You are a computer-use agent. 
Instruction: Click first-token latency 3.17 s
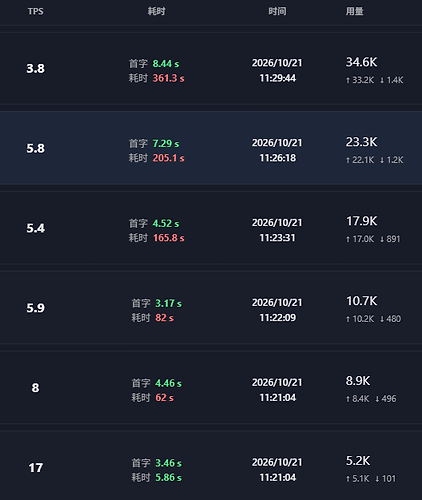tap(168, 303)
